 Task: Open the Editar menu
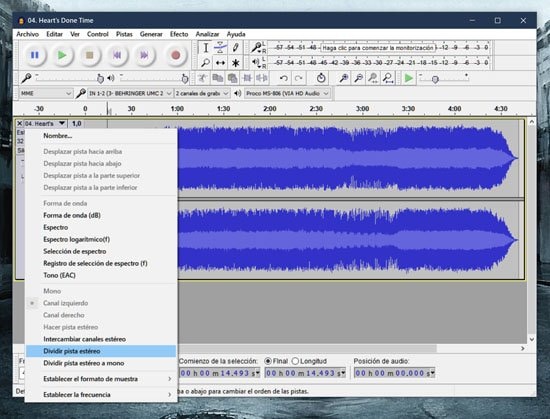[x=54, y=34]
